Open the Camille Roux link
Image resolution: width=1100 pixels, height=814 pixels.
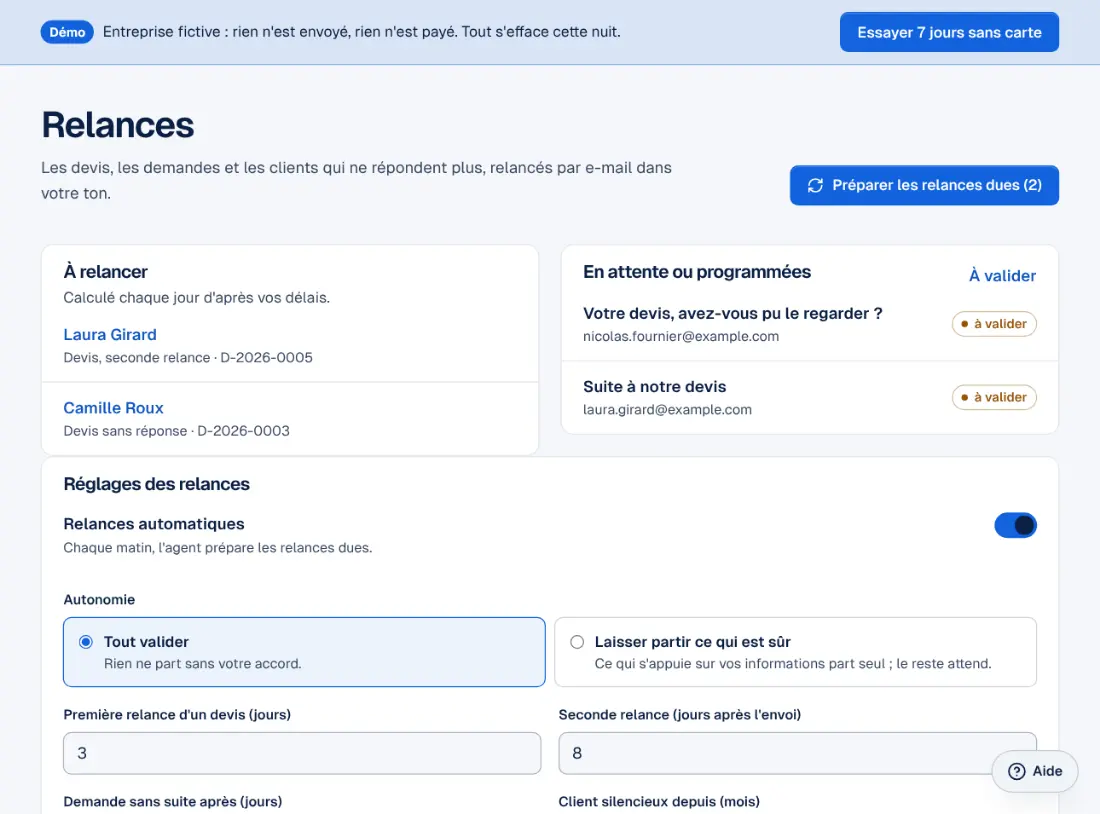pyautogui.click(x=114, y=408)
